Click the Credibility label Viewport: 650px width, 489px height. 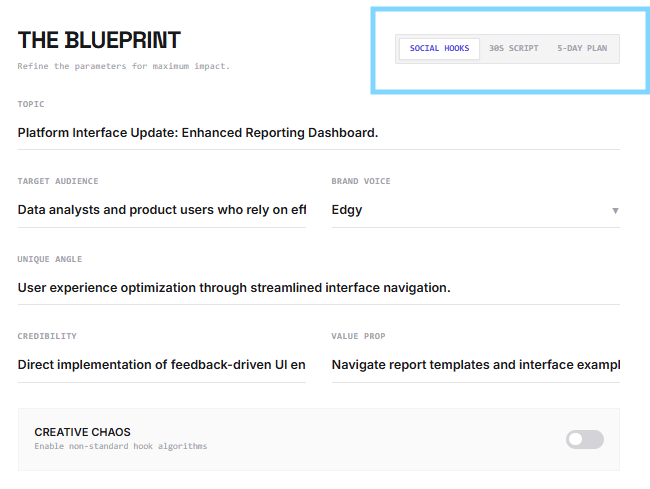point(47,336)
